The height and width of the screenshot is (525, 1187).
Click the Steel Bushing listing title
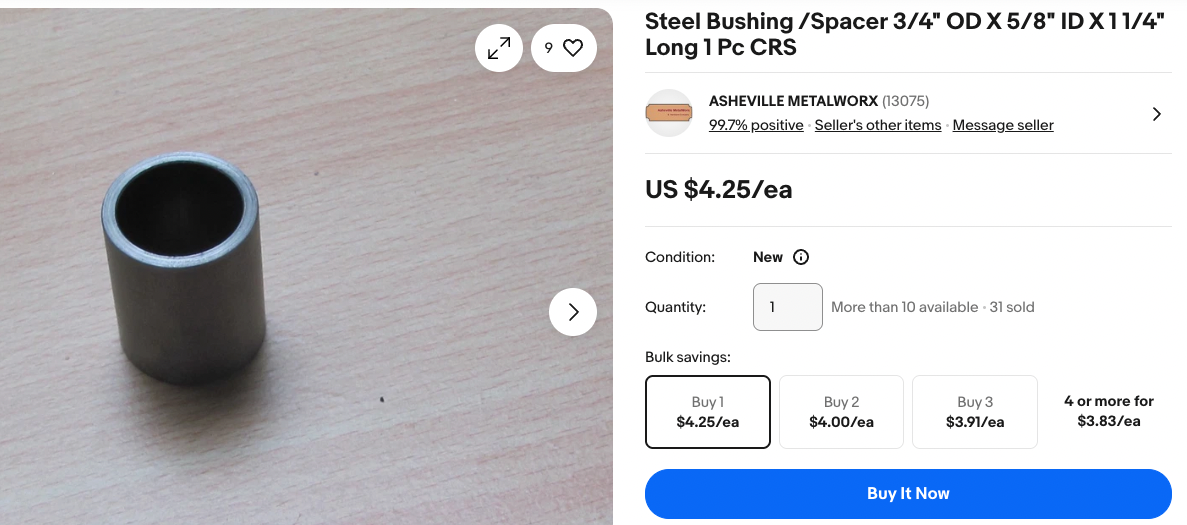click(905, 34)
